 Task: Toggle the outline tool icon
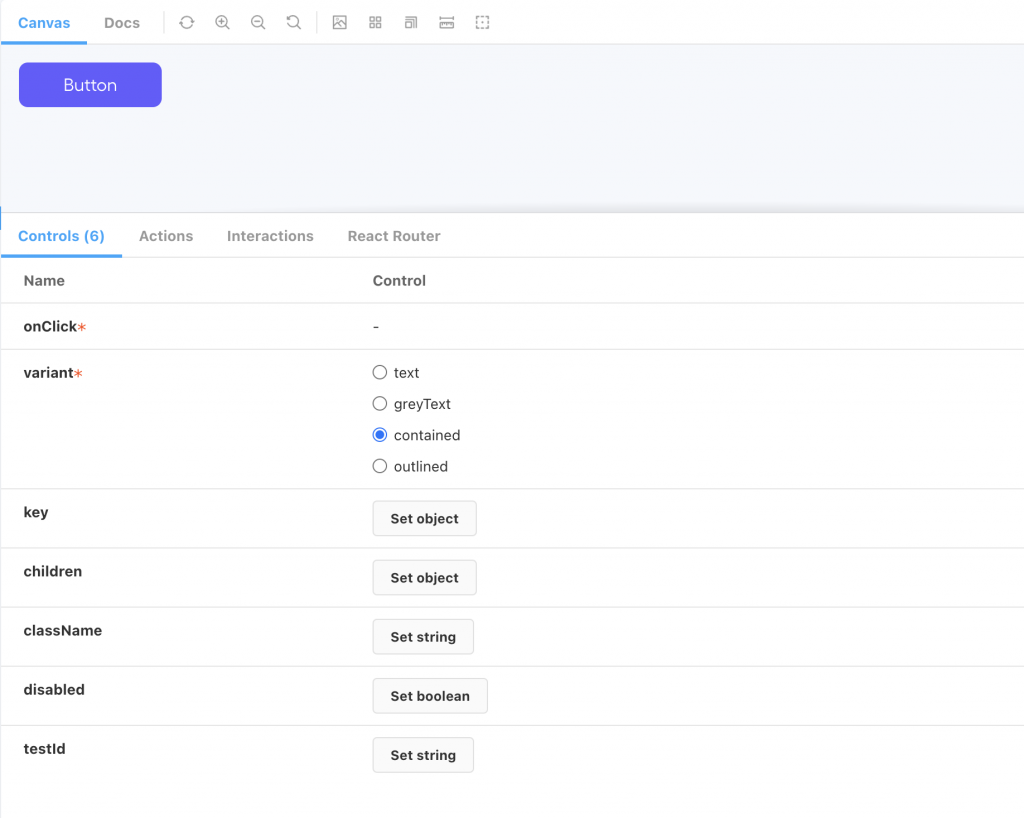pos(482,22)
